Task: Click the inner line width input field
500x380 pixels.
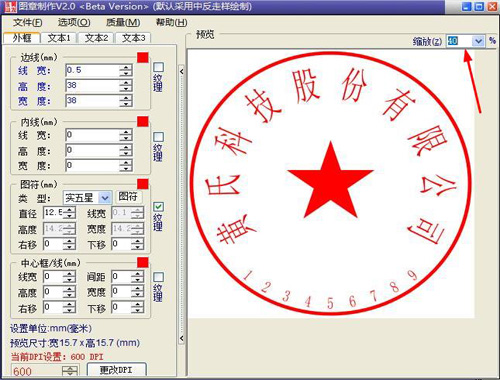Action: pyautogui.click(x=92, y=135)
